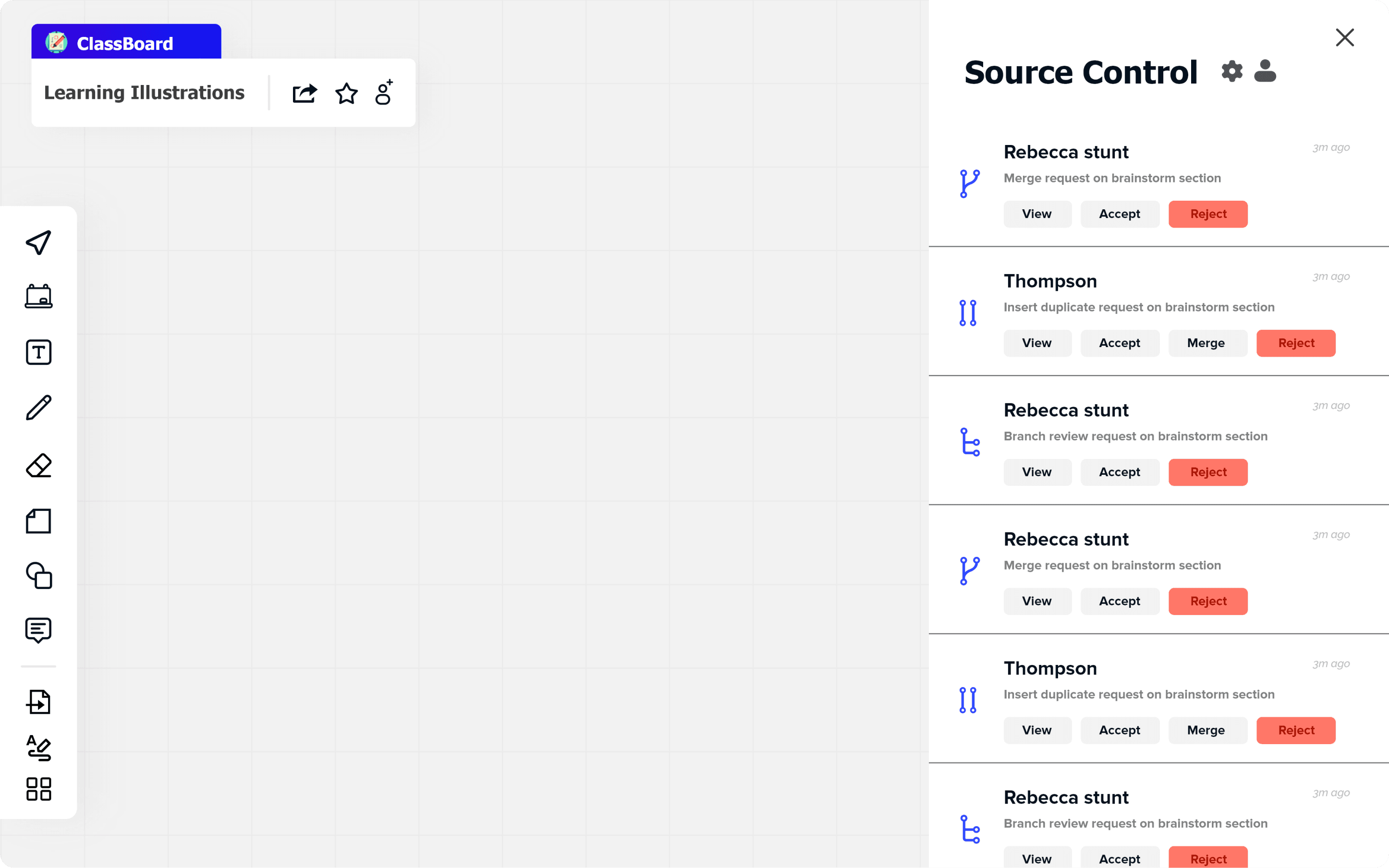
Task: Click duplicate icon on second Thompson request
Action: pos(968,700)
